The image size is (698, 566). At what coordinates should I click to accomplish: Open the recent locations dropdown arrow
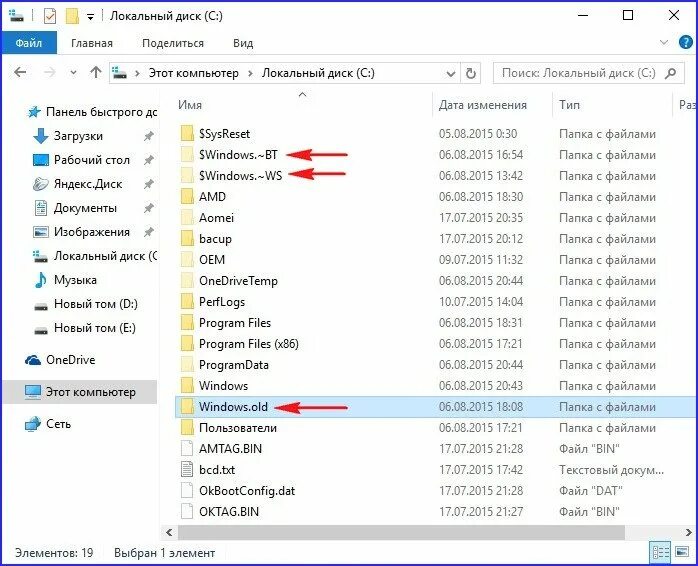pyautogui.click(x=73, y=73)
